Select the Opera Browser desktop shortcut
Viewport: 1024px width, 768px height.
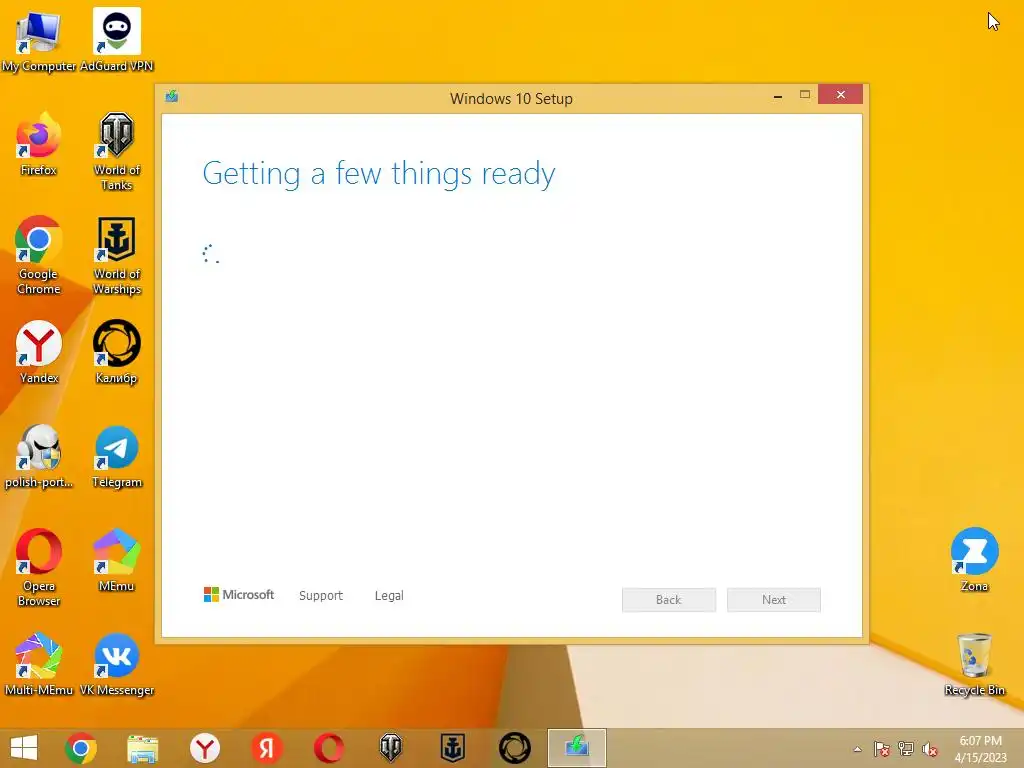coord(39,567)
